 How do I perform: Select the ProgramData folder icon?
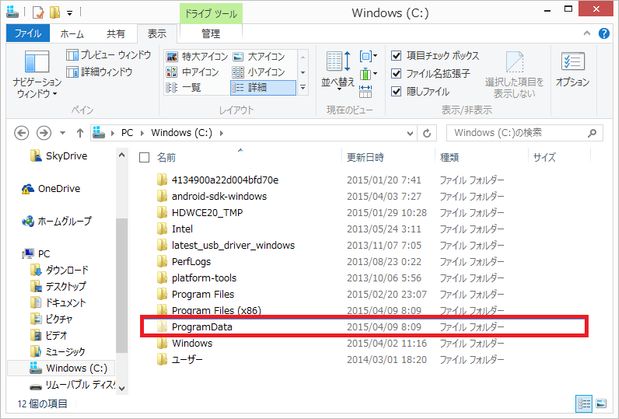point(162,327)
